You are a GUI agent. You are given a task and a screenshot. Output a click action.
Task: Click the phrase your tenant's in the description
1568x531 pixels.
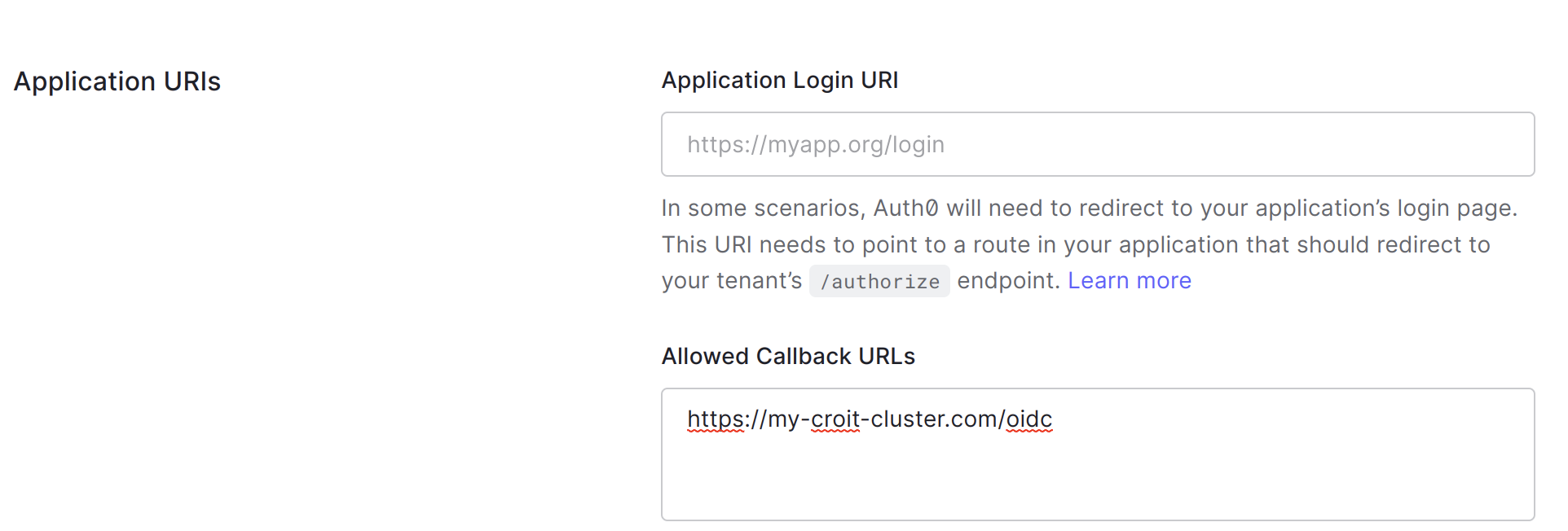(x=731, y=280)
